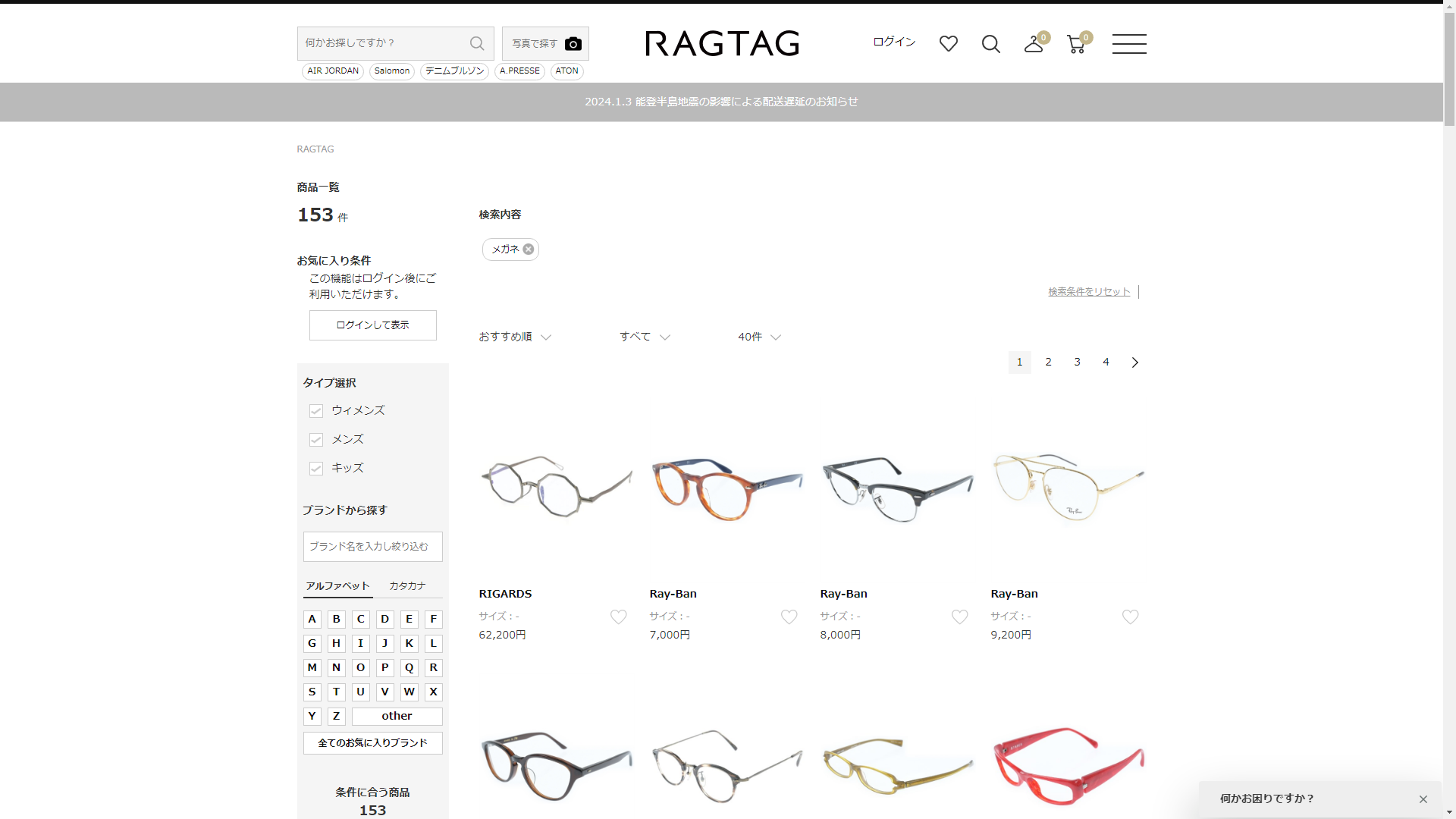Open the すべて filter dropdown
This screenshot has height=819, width=1456.
point(644,337)
